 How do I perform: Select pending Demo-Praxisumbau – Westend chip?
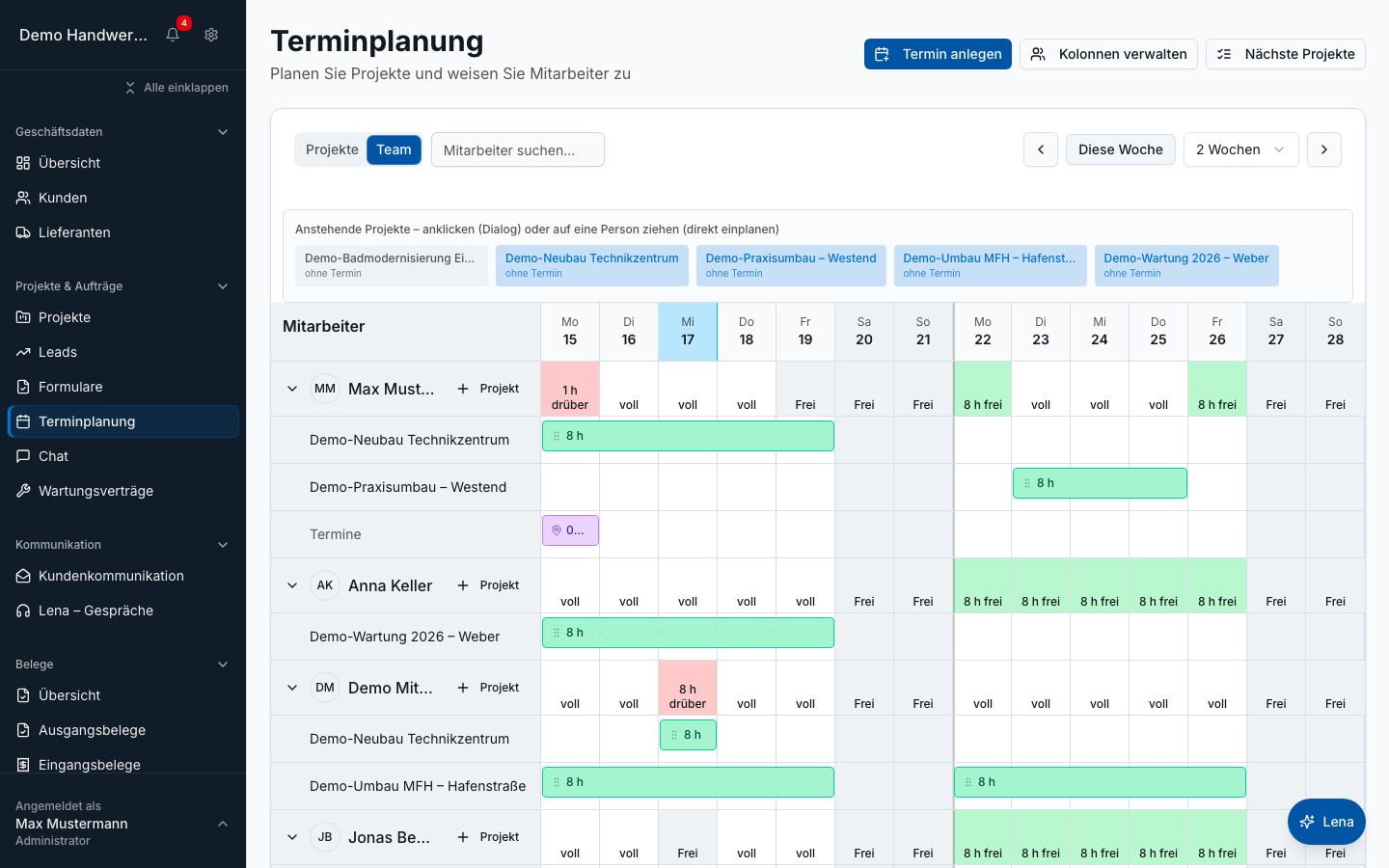coord(791,265)
